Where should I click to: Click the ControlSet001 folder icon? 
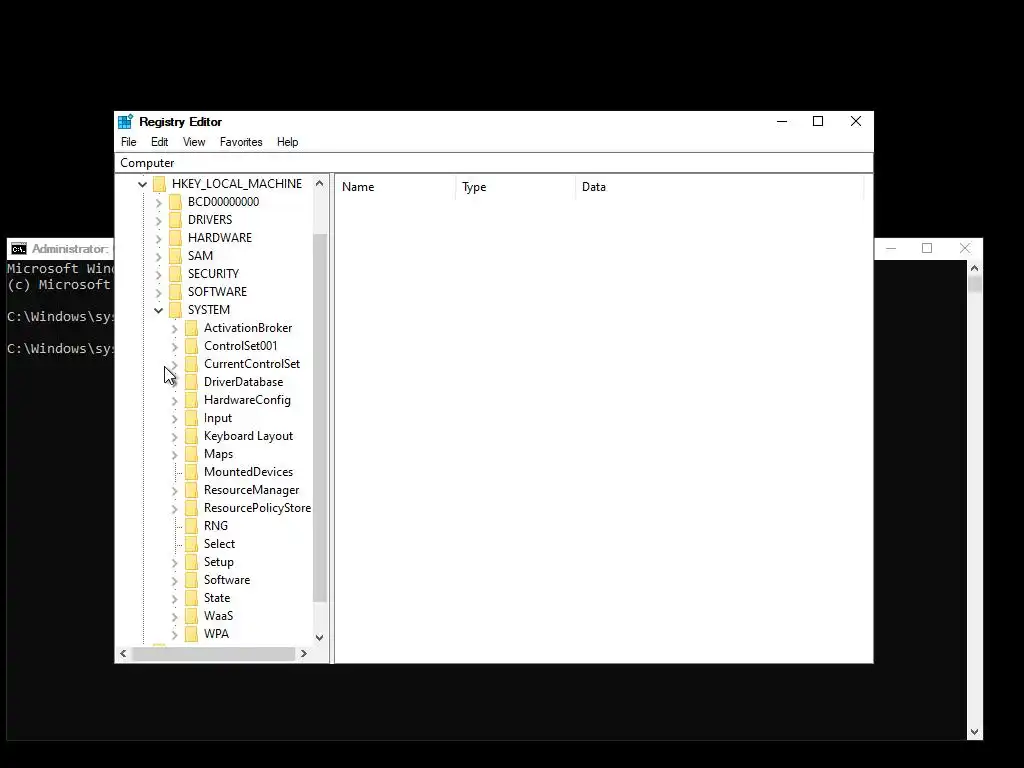pos(191,346)
